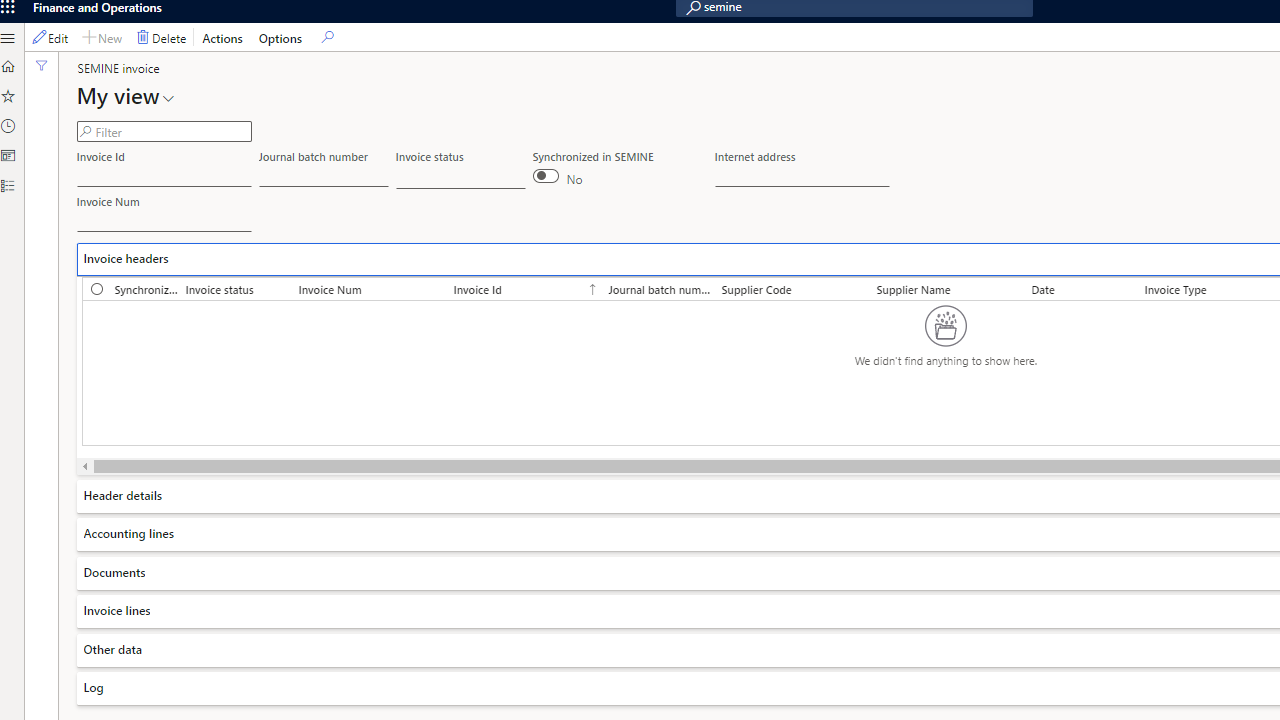Click the grid Filter input field
The image size is (1280, 720).
pos(164,132)
